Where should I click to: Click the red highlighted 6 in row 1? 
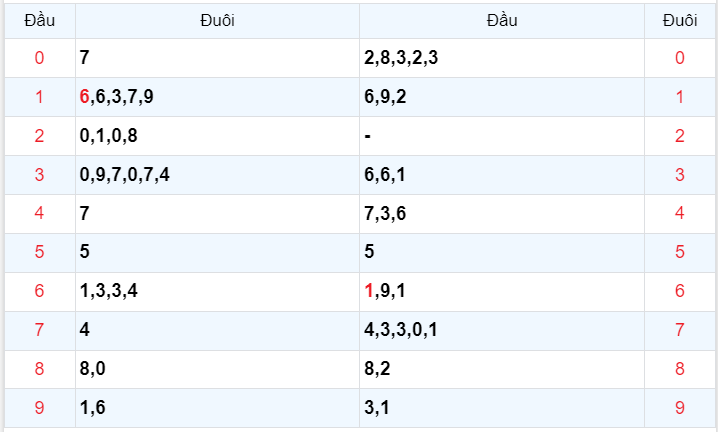[x=85, y=97]
